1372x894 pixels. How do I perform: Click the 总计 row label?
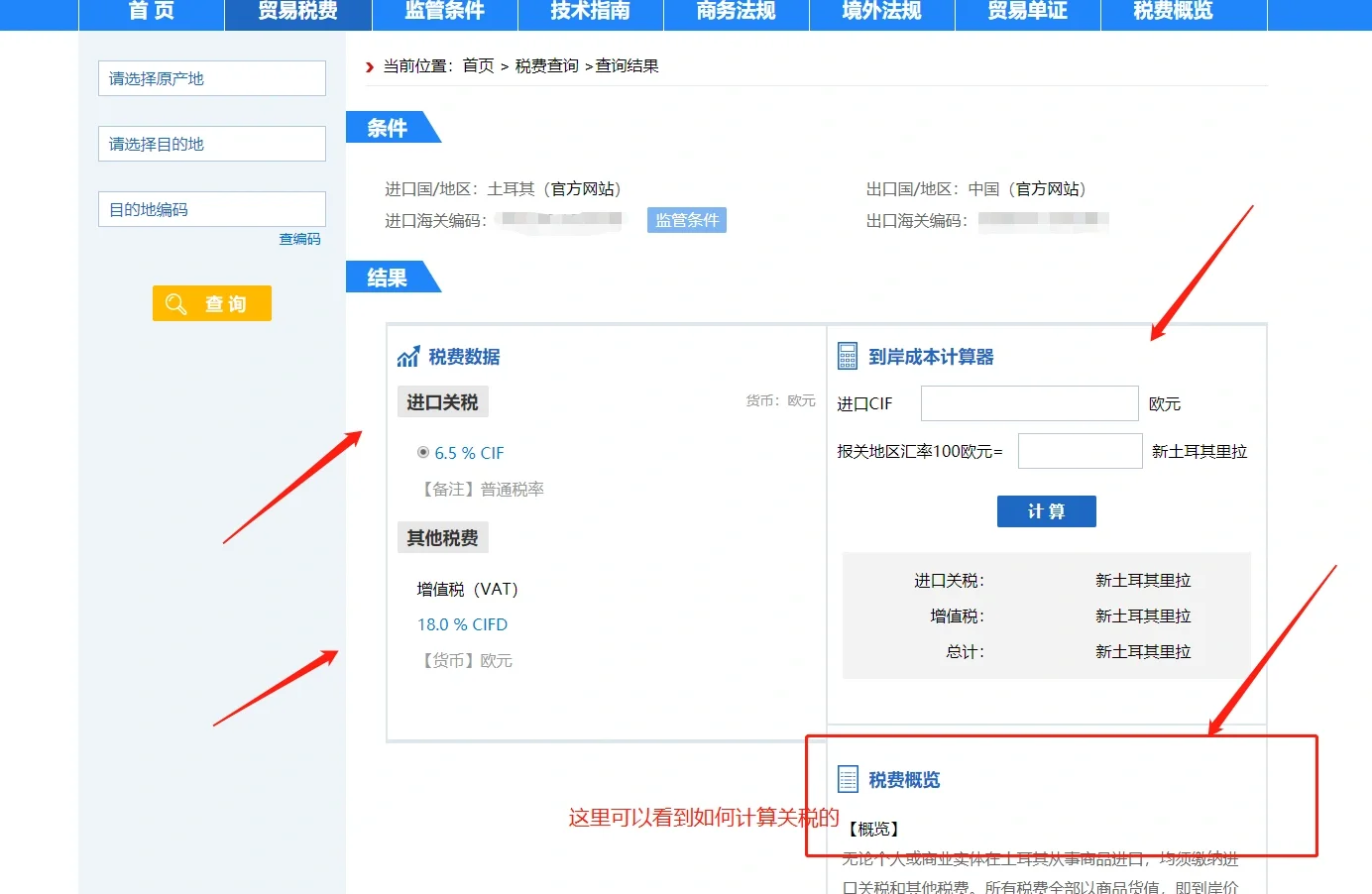[965, 651]
